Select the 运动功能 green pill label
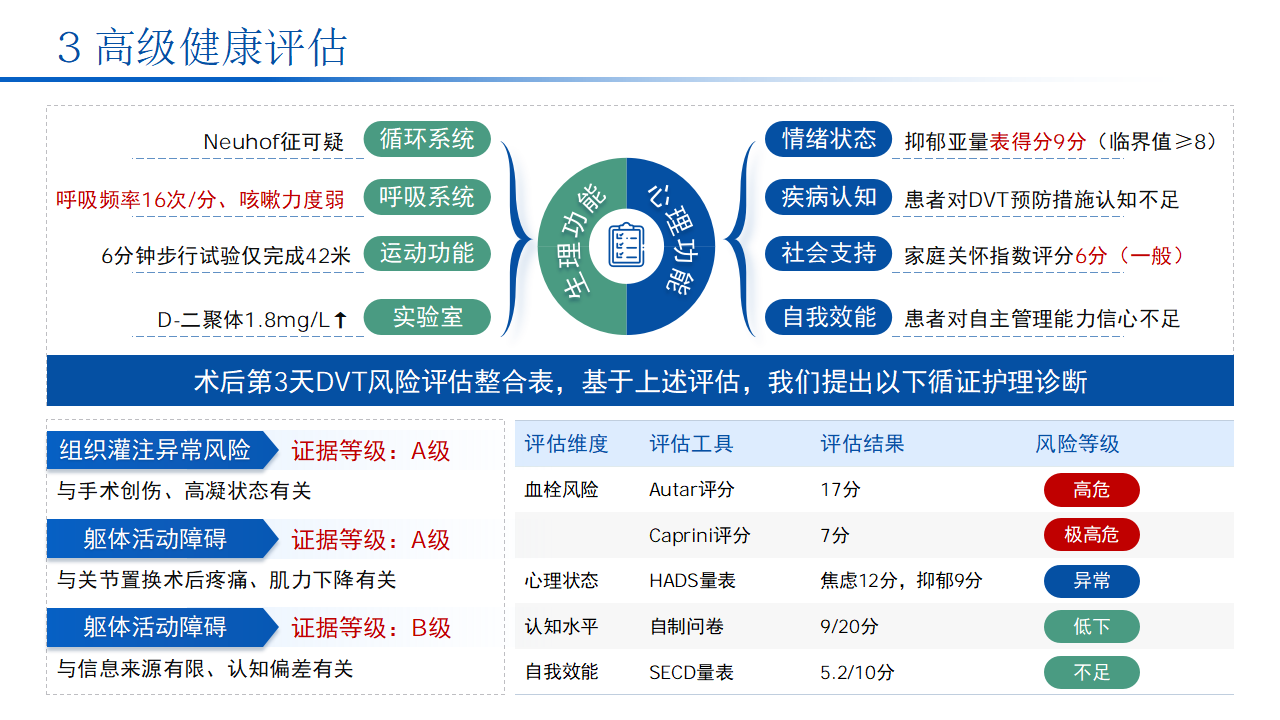 point(427,253)
